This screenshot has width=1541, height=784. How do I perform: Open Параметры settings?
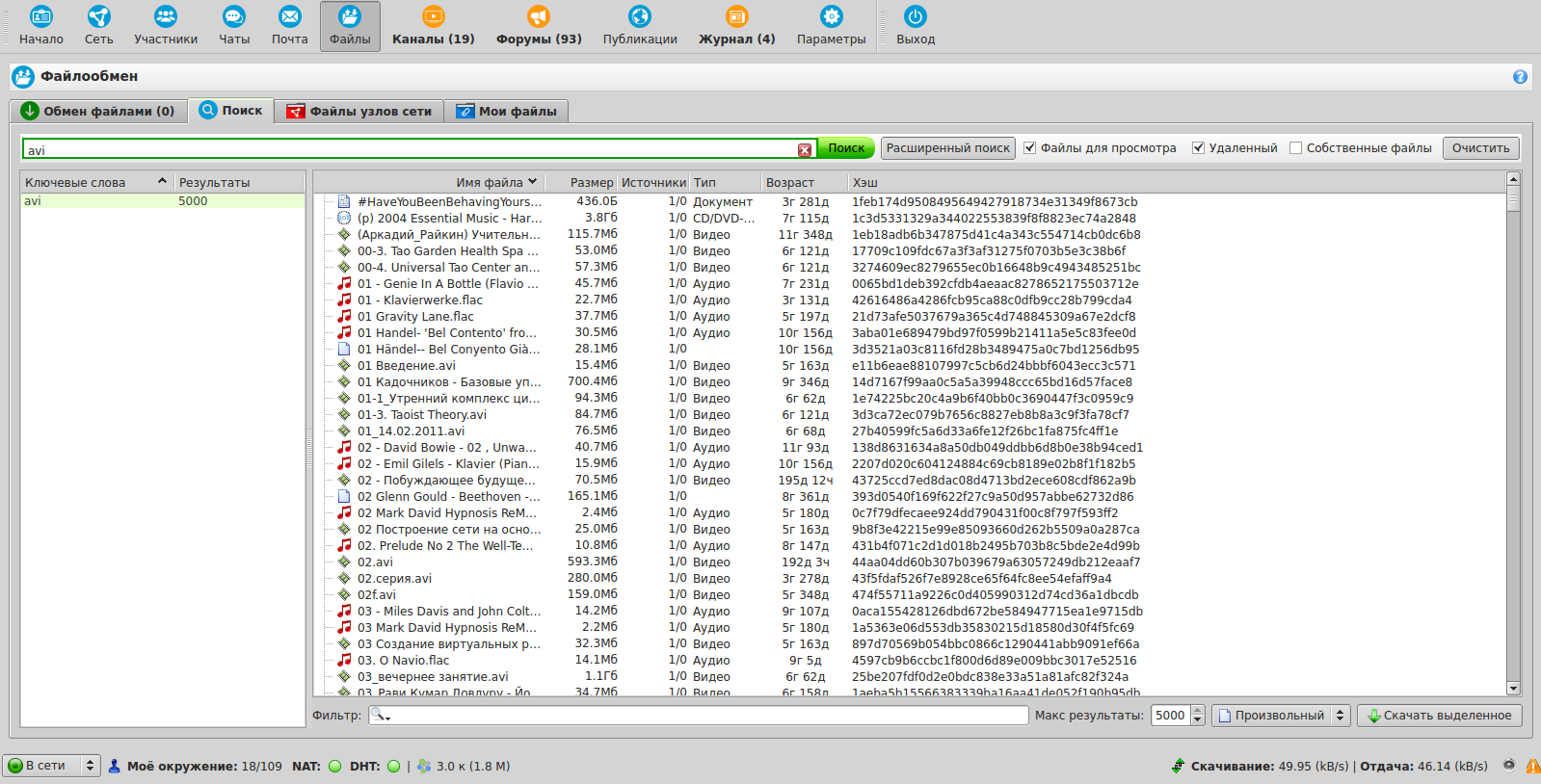831,26
